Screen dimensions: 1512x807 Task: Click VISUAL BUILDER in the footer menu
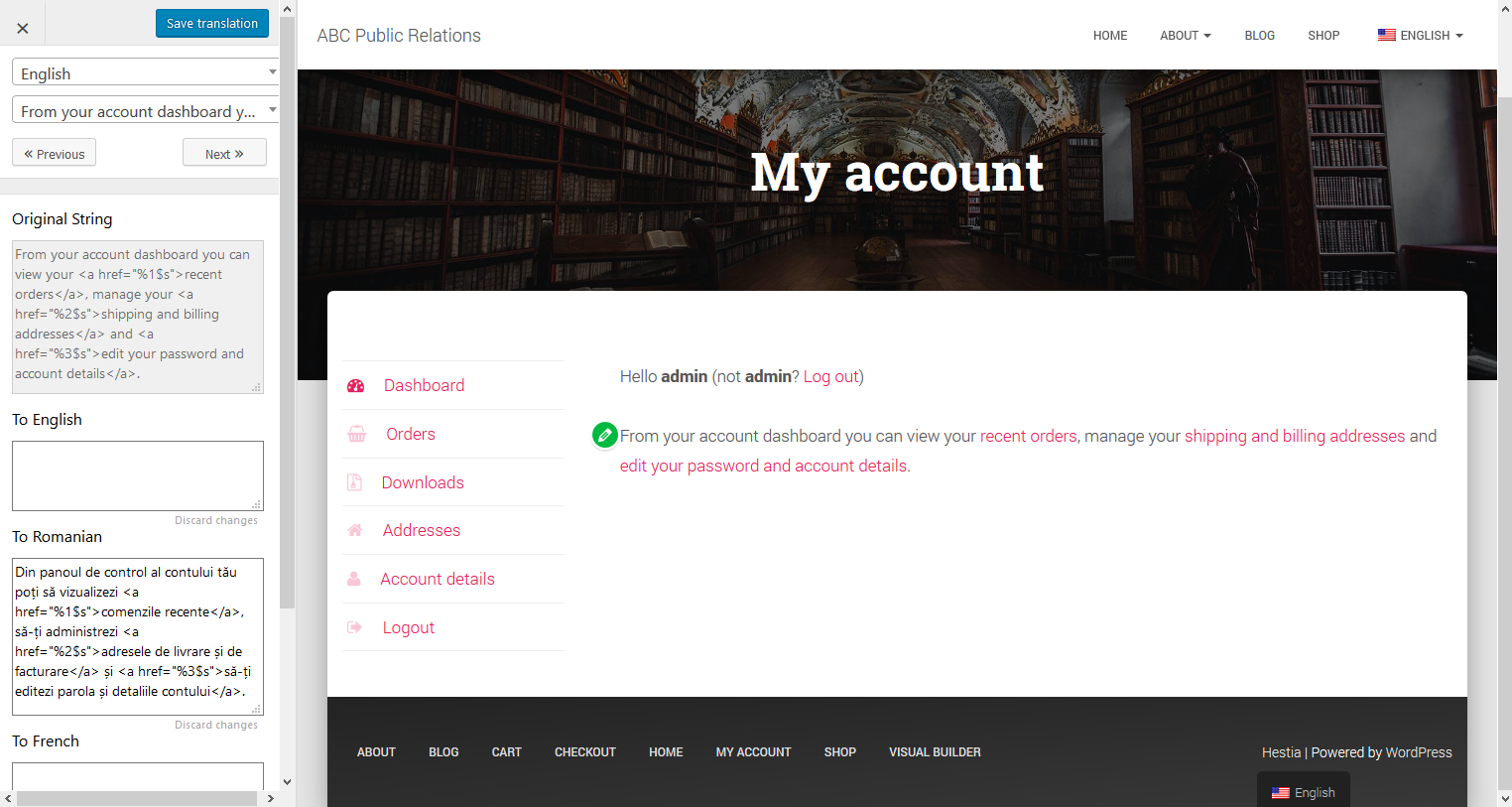pos(935,752)
